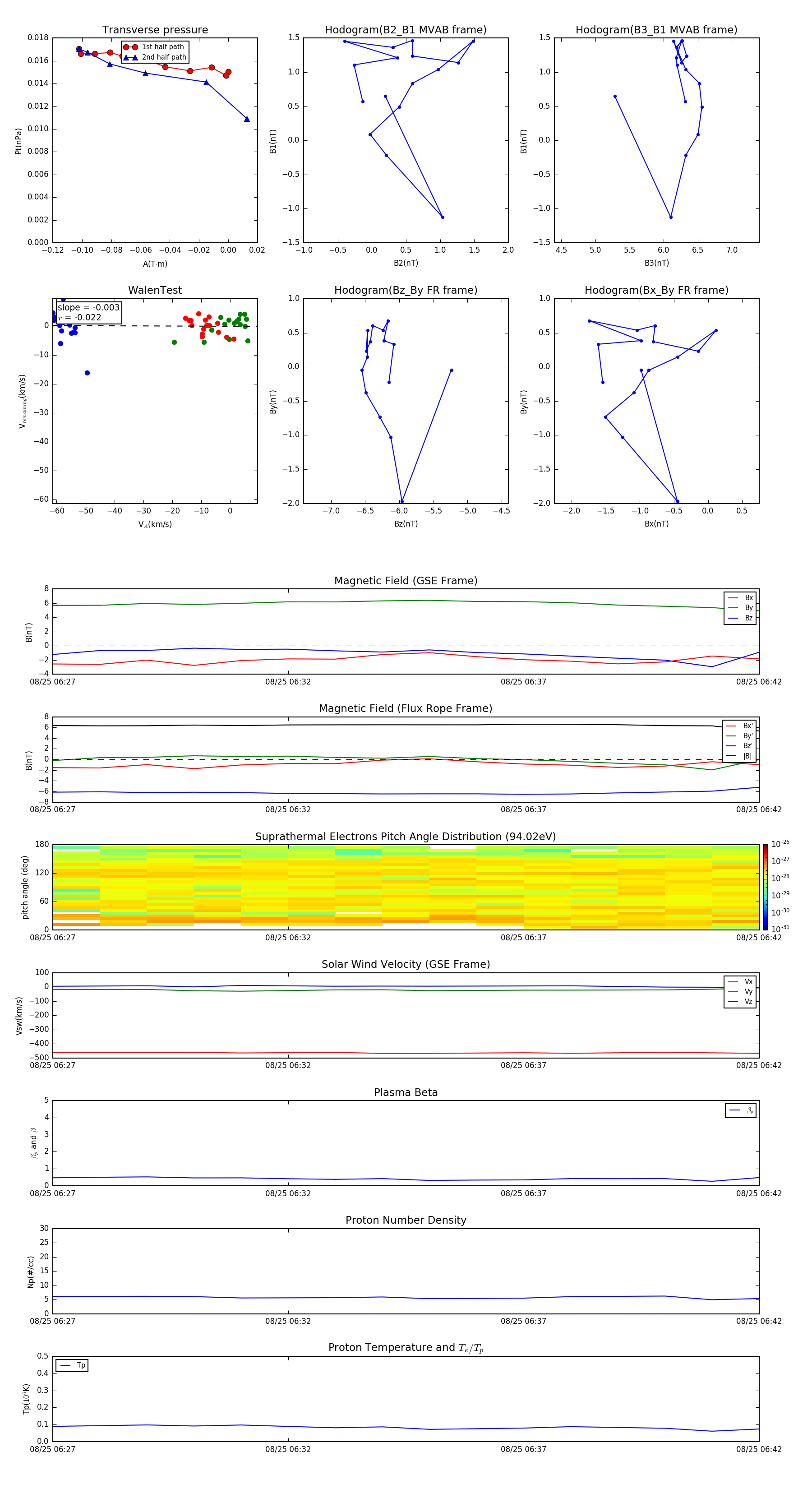Image resolution: width=812 pixels, height=1489 pixels.
Task: Click the Np(#/cc) axis label
Action: 31,1271
